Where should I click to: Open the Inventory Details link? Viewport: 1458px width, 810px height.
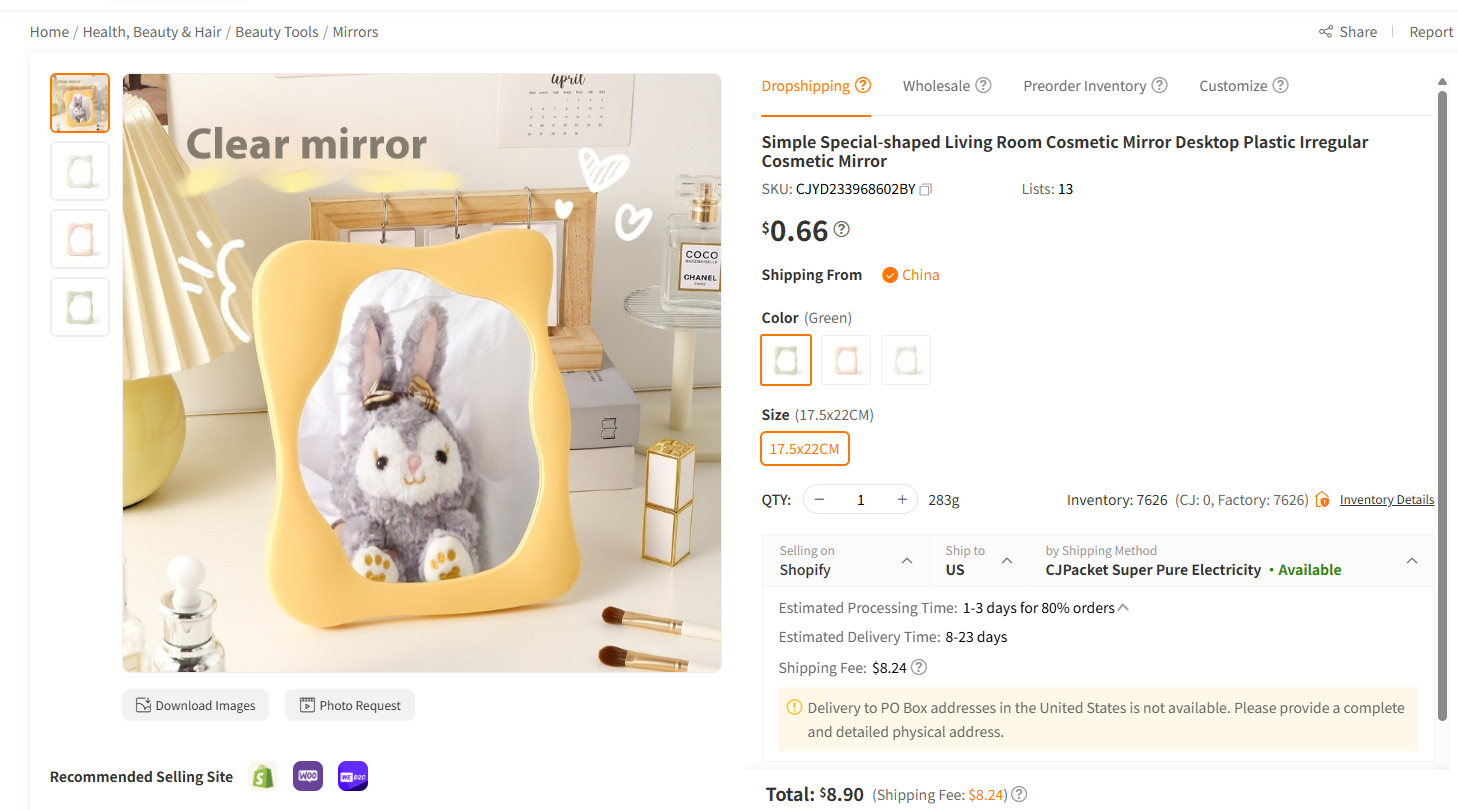(1386, 499)
